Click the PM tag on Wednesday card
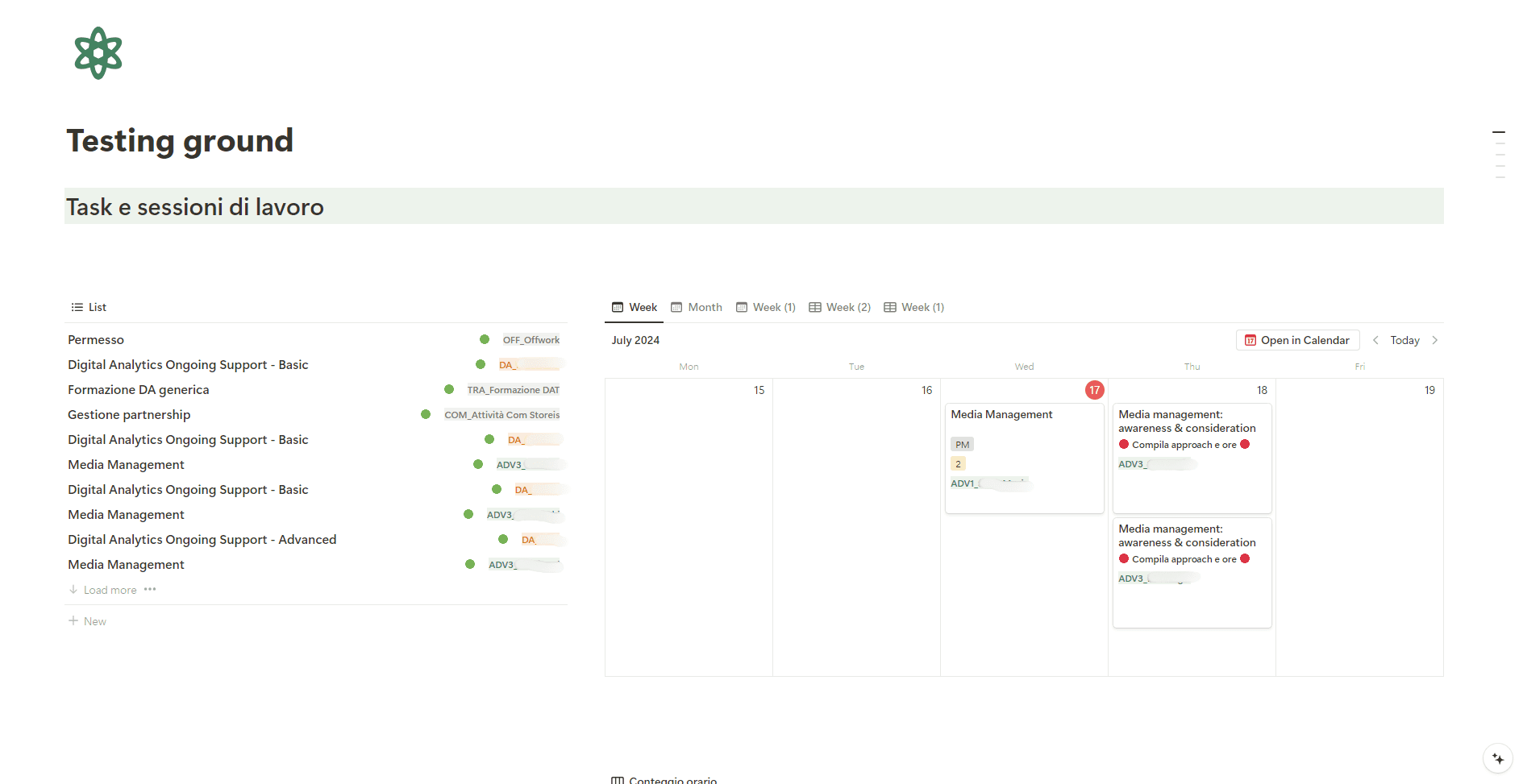The height and width of the screenshot is (784, 1523). click(962, 444)
